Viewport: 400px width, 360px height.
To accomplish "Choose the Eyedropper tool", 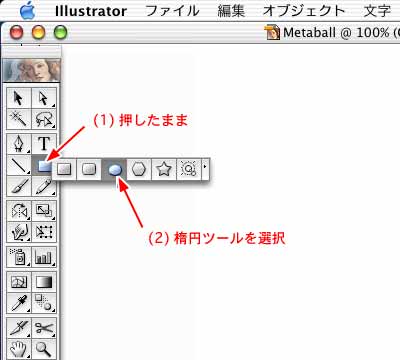I will point(19,303).
